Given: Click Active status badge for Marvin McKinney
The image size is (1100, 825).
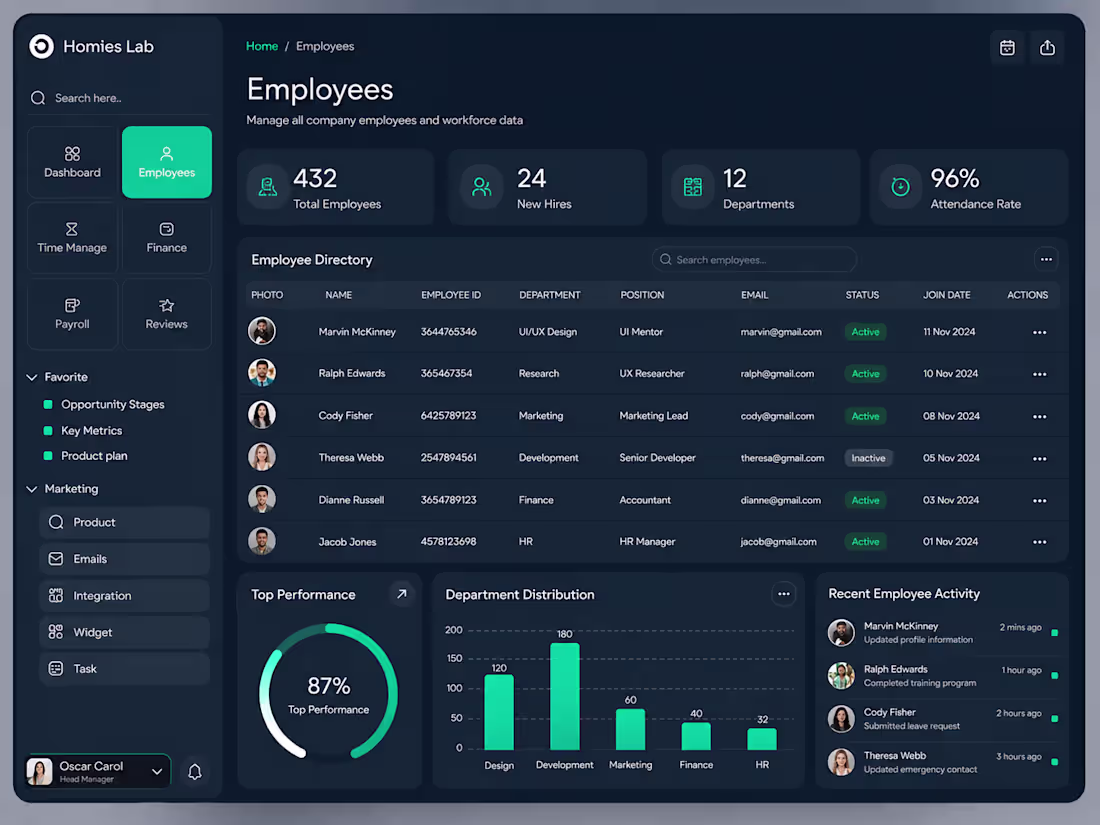Looking at the screenshot, I should tap(865, 332).
